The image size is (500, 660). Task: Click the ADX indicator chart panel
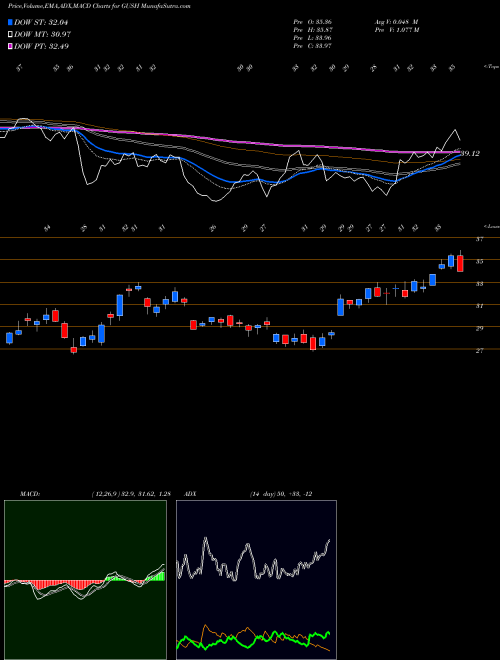[256, 580]
